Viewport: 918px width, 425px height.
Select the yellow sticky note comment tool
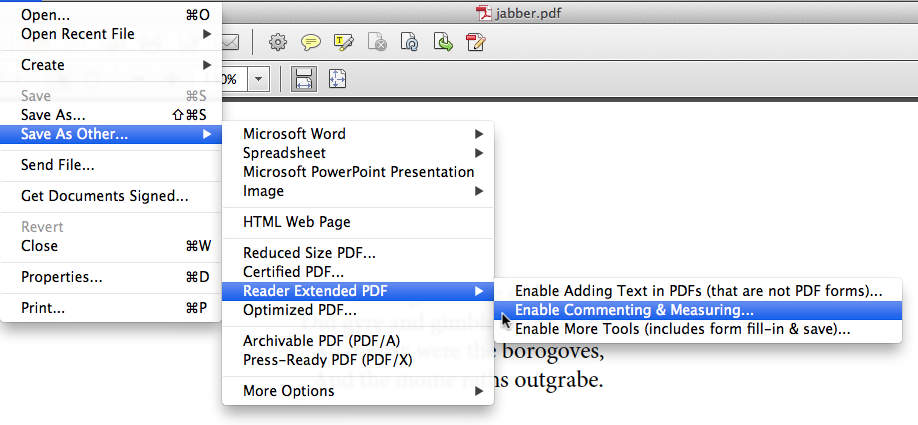310,42
